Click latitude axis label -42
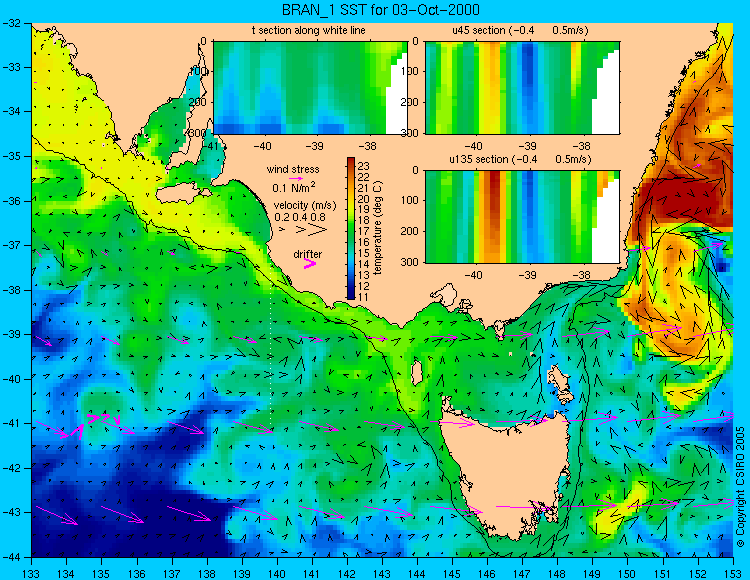This screenshot has height=580, width=750. (11, 468)
